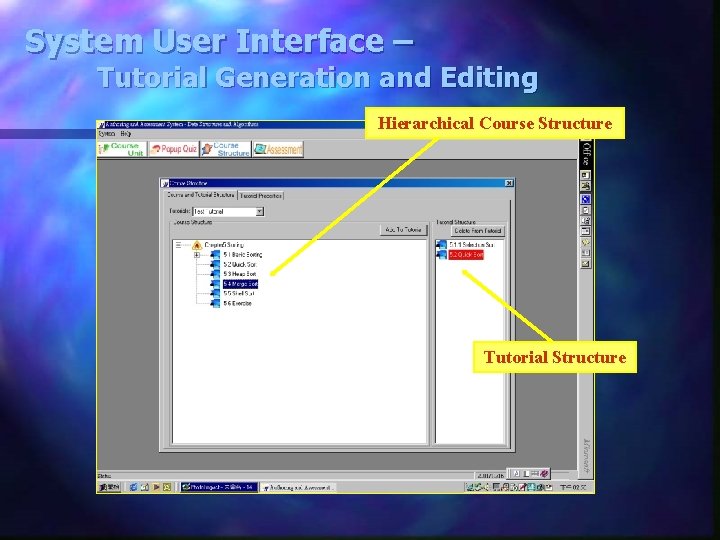This screenshot has width=720, height=540.
Task: Click the icon beside 5.5 Shell Sort
Action: pos(215,294)
